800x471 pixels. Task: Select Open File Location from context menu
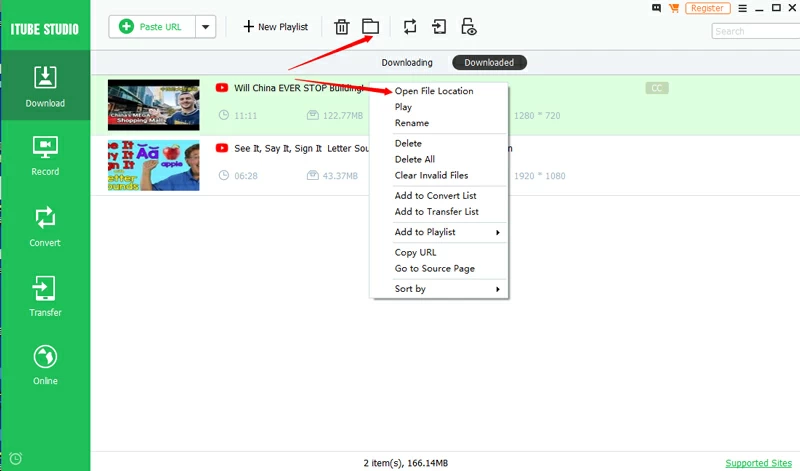coord(434,91)
